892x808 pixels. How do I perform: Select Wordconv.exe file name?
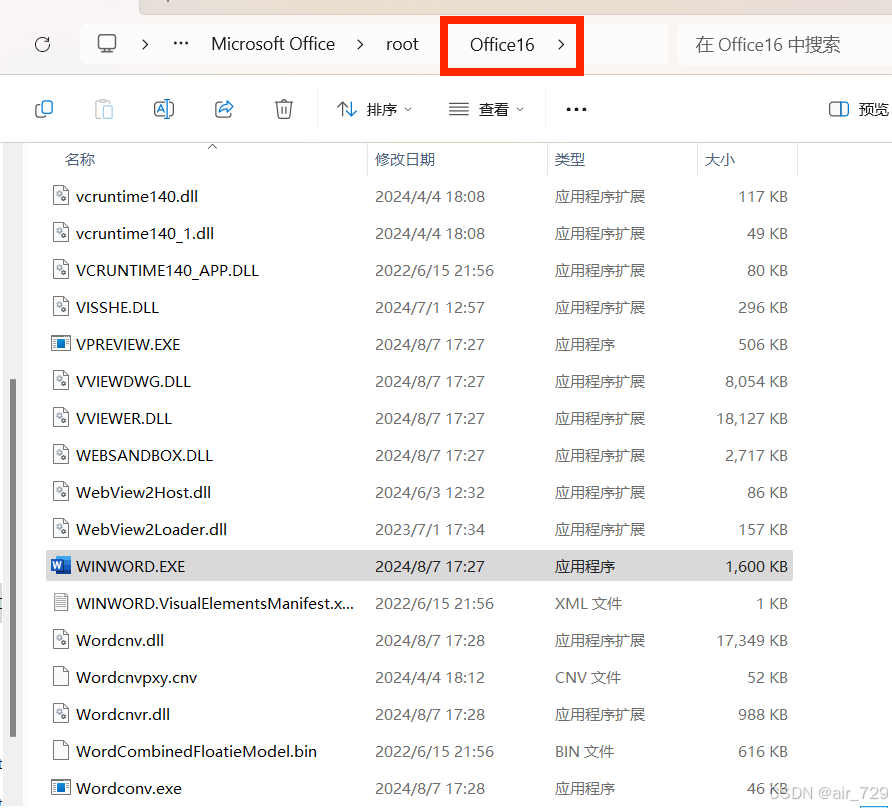[x=129, y=788]
